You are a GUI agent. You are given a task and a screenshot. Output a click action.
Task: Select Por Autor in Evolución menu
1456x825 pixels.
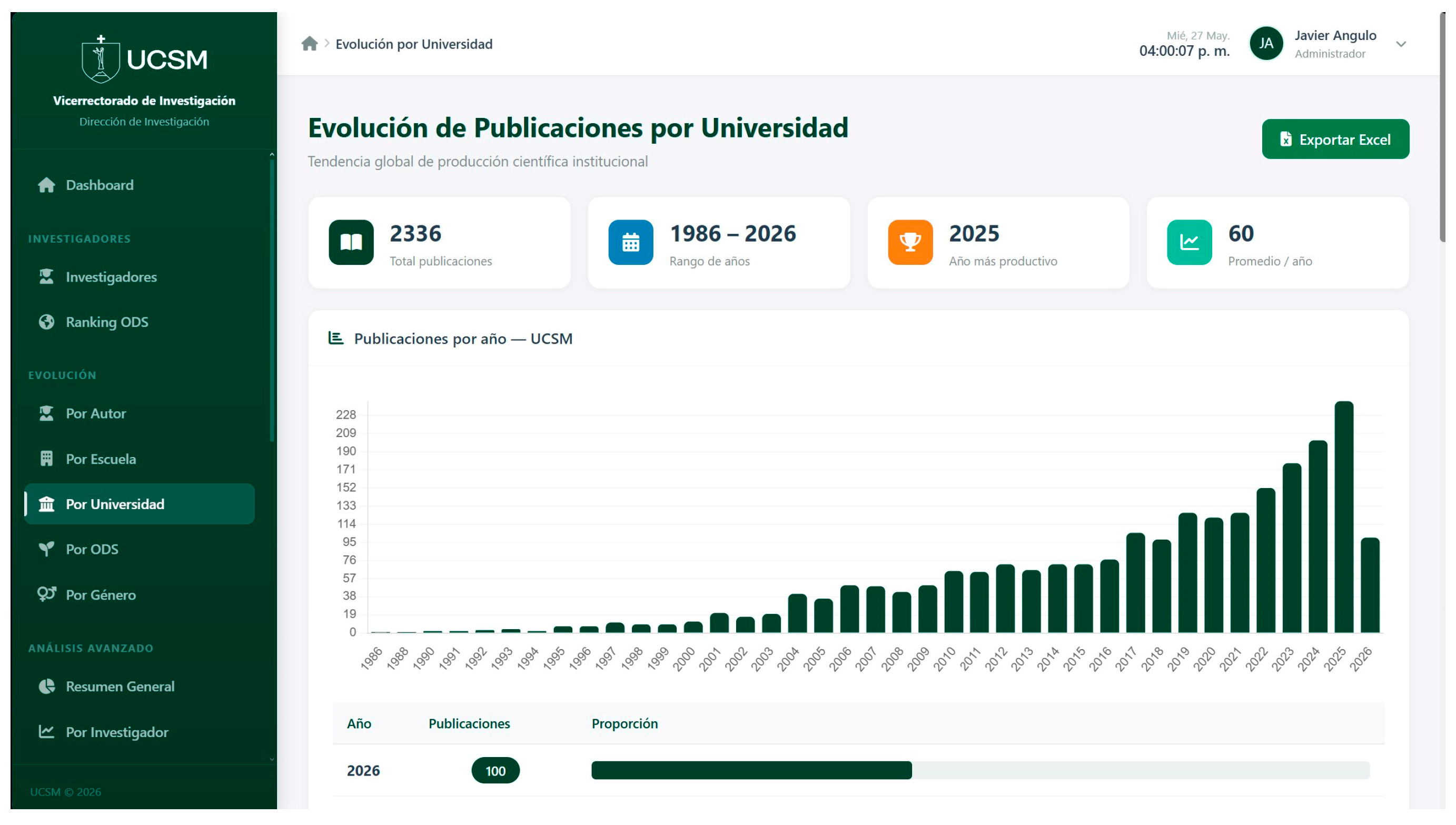[x=140, y=414]
